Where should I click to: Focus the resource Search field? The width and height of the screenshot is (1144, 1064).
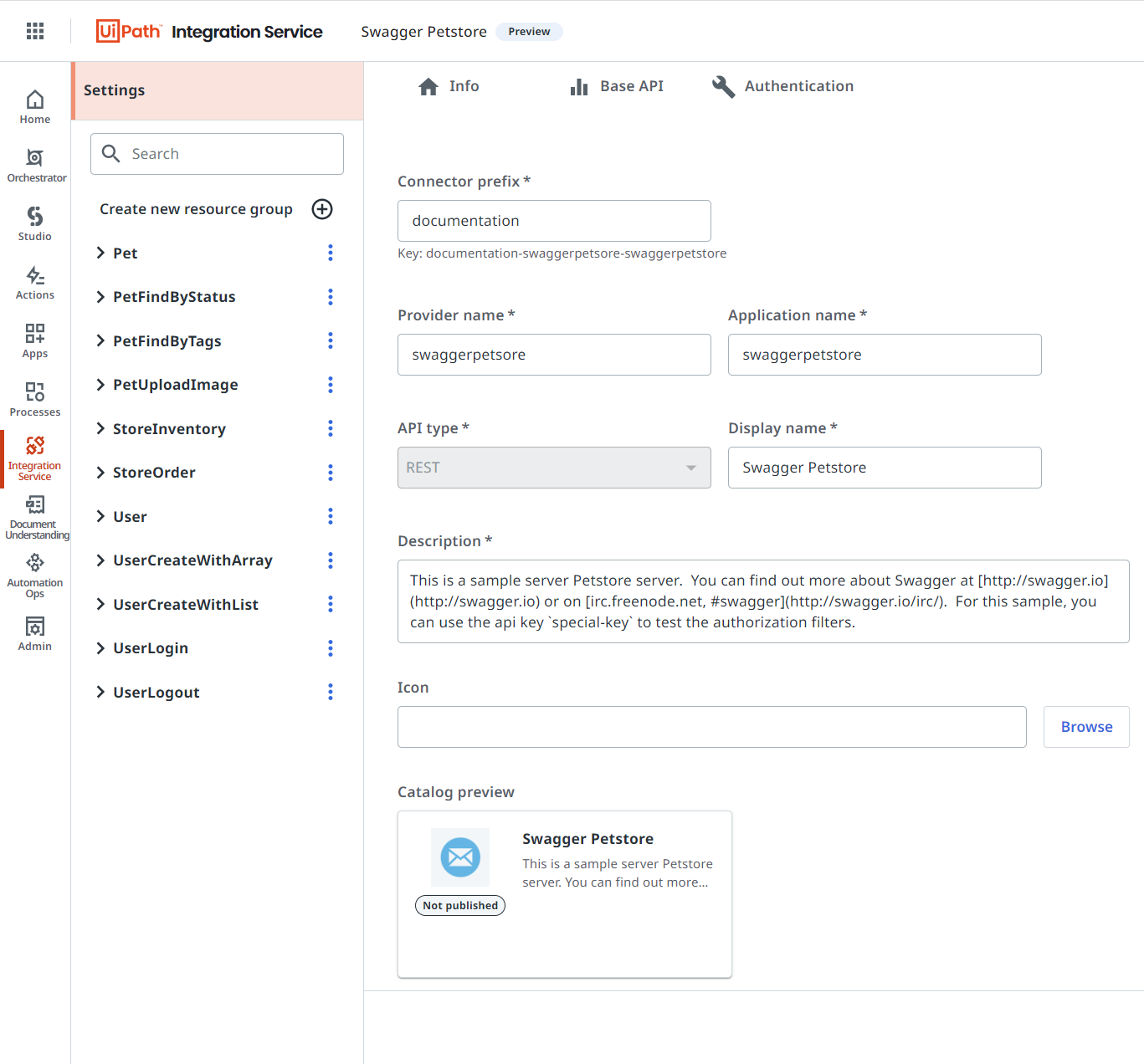click(217, 154)
